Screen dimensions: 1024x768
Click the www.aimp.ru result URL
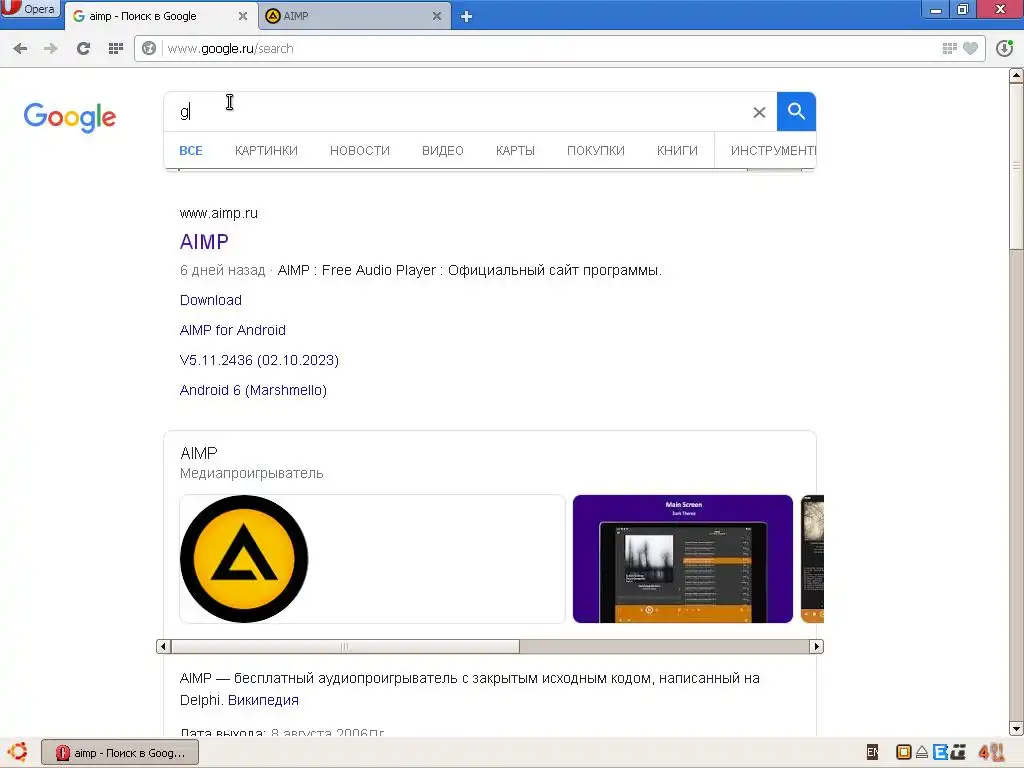tap(219, 213)
